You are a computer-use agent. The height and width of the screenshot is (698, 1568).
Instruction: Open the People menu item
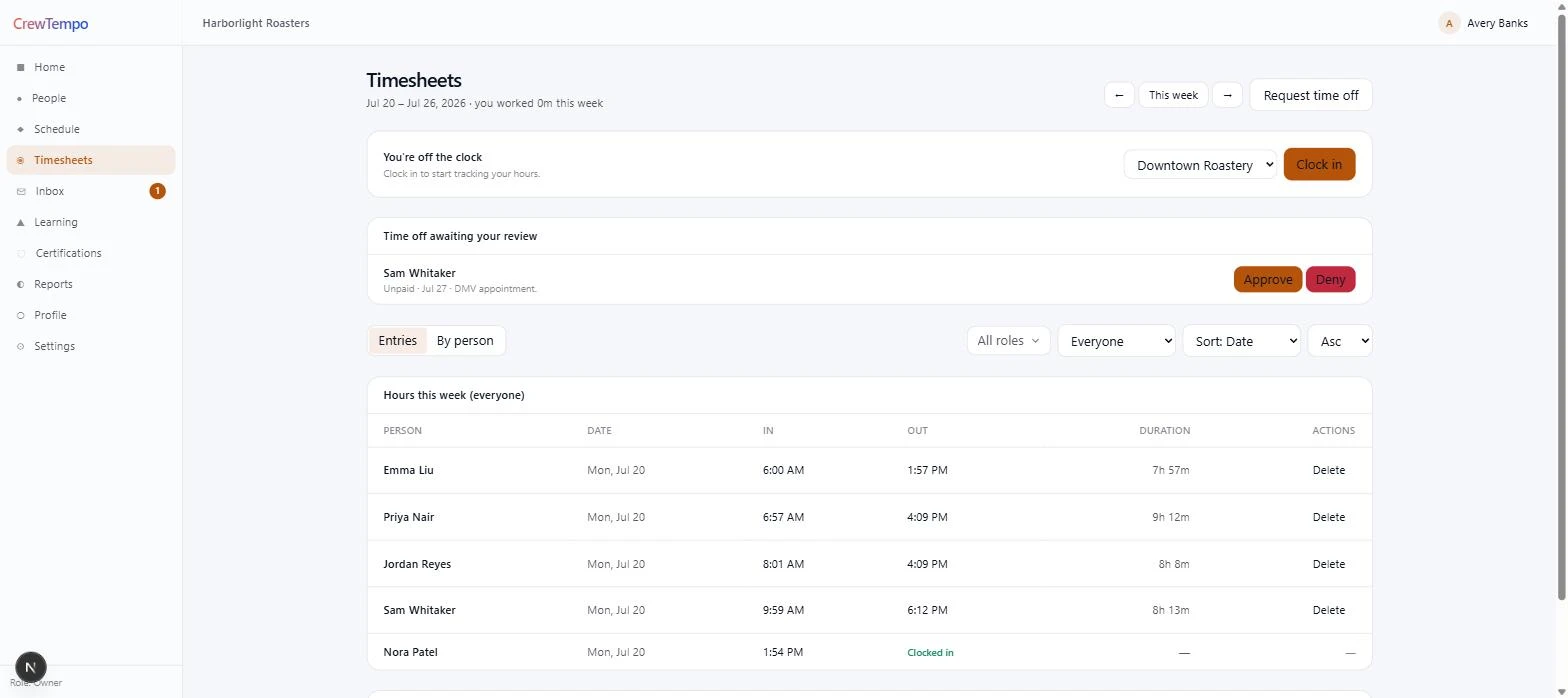coord(91,98)
